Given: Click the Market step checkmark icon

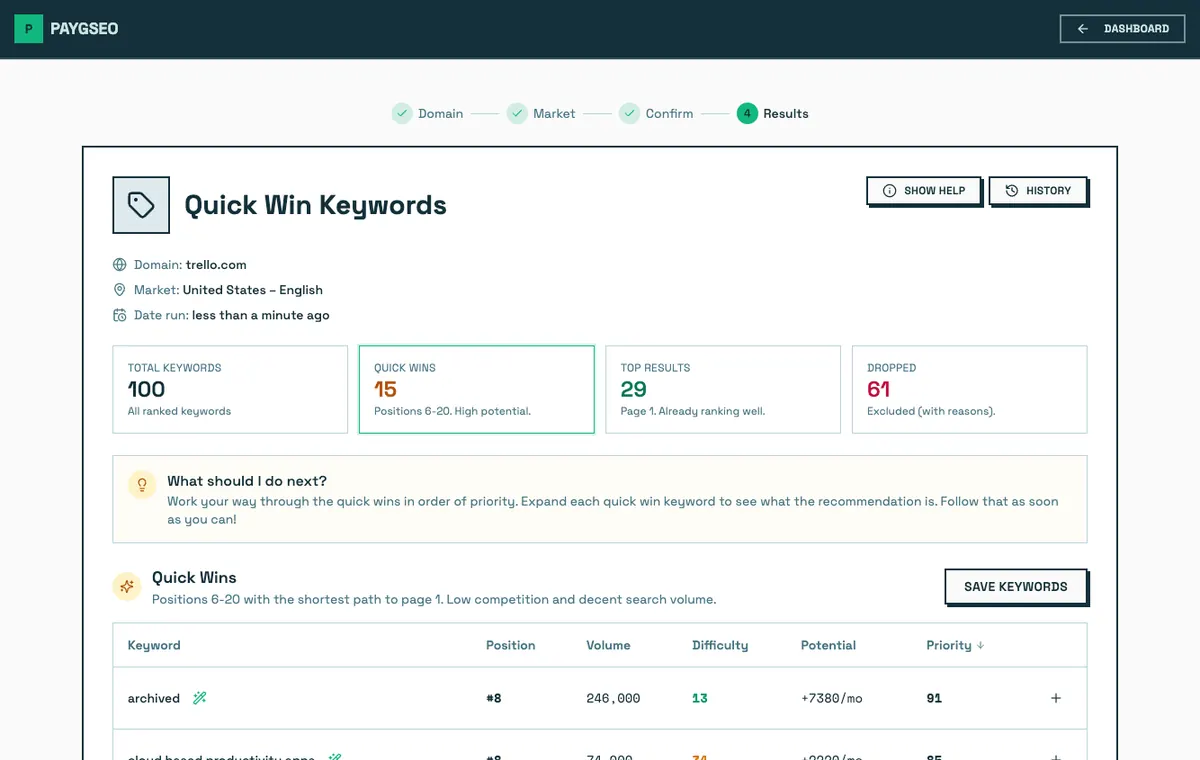Looking at the screenshot, I should click(517, 113).
